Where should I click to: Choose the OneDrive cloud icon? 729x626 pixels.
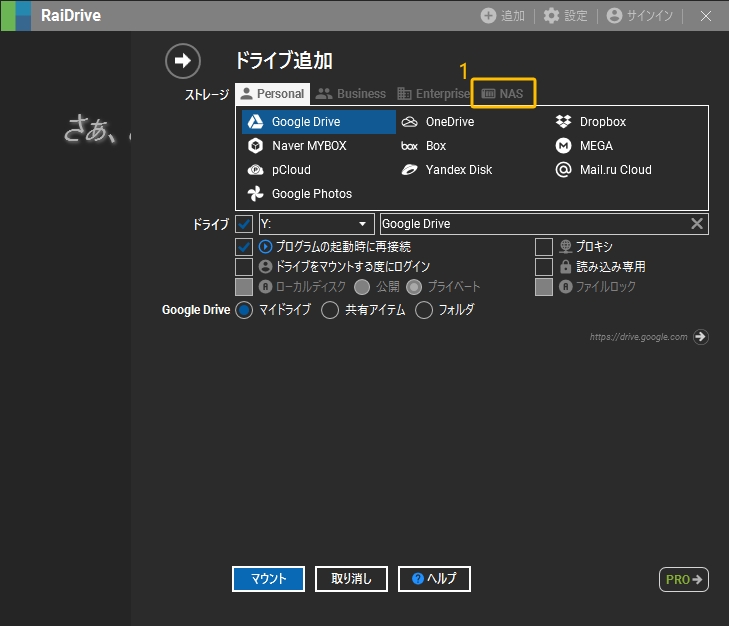(x=409, y=122)
